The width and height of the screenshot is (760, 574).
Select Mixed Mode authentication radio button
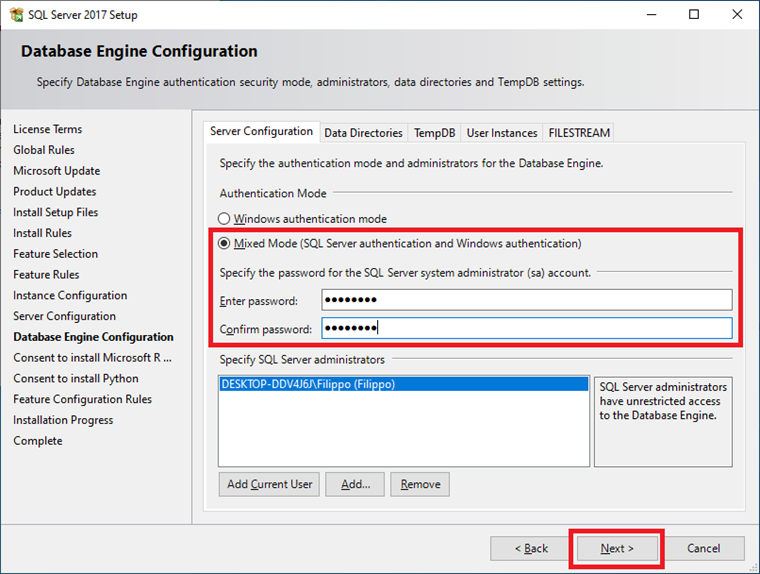pyautogui.click(x=223, y=243)
